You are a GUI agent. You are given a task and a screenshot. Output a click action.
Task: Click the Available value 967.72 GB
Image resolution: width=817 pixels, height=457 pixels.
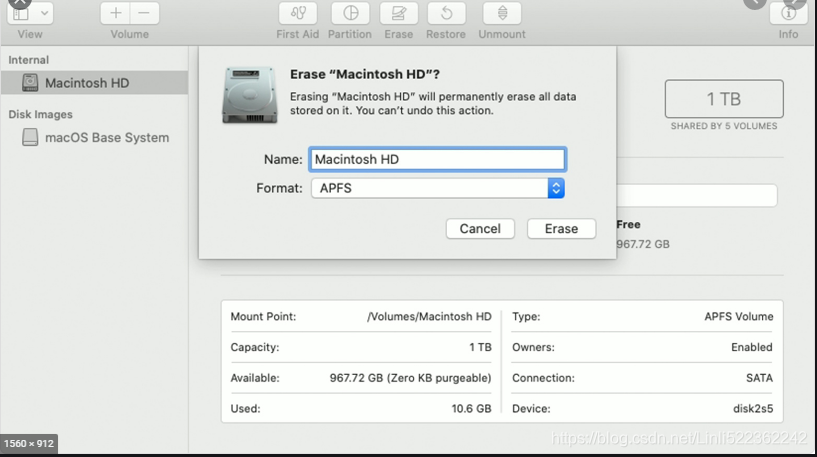pos(411,378)
